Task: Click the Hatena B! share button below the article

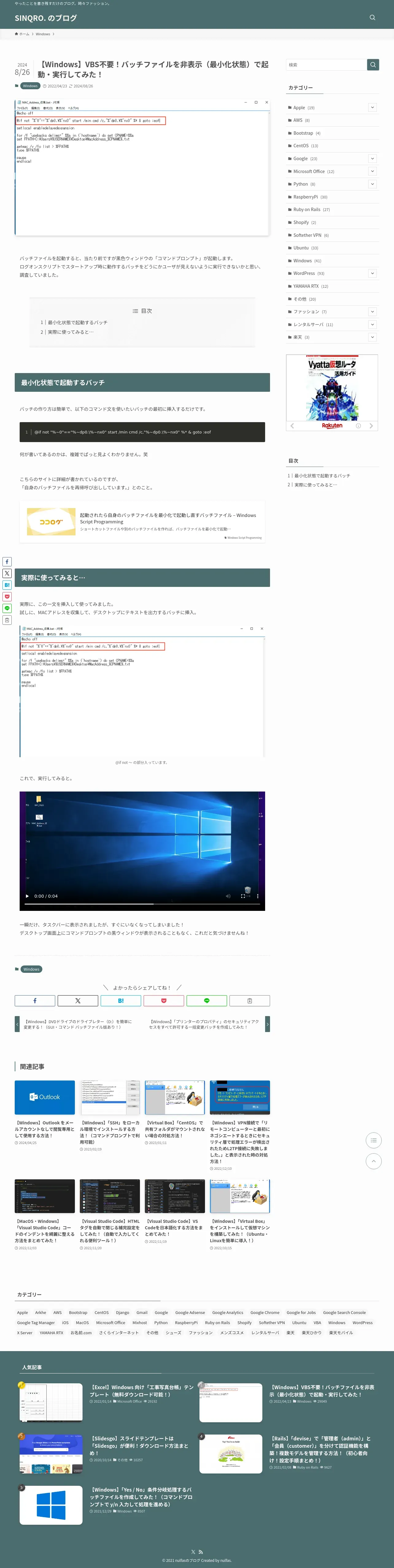Action: point(121,1001)
